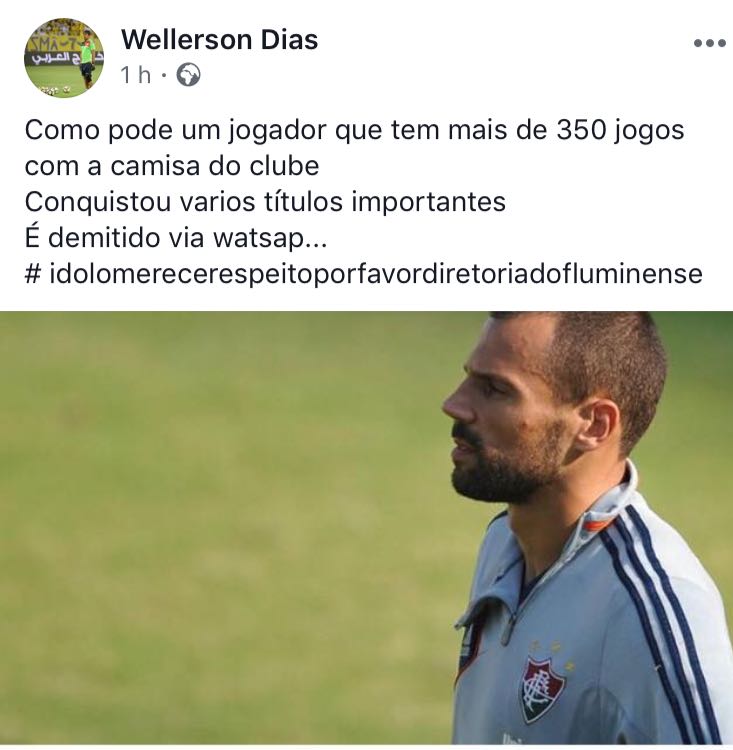
Task: Open Wellerson Dias's round profile picture
Action: tap(64, 57)
